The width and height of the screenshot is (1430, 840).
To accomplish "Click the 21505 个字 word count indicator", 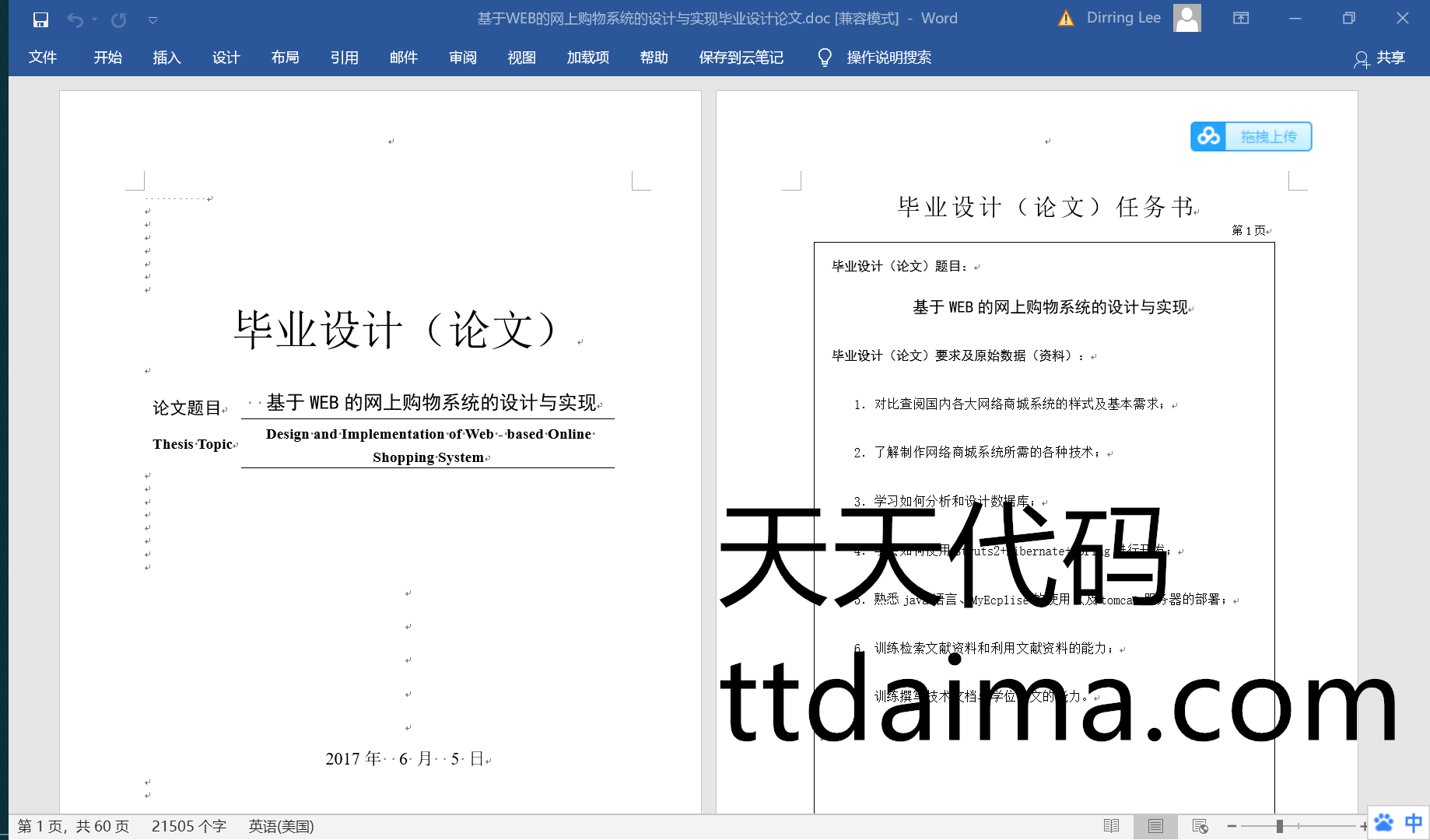I will point(188,826).
